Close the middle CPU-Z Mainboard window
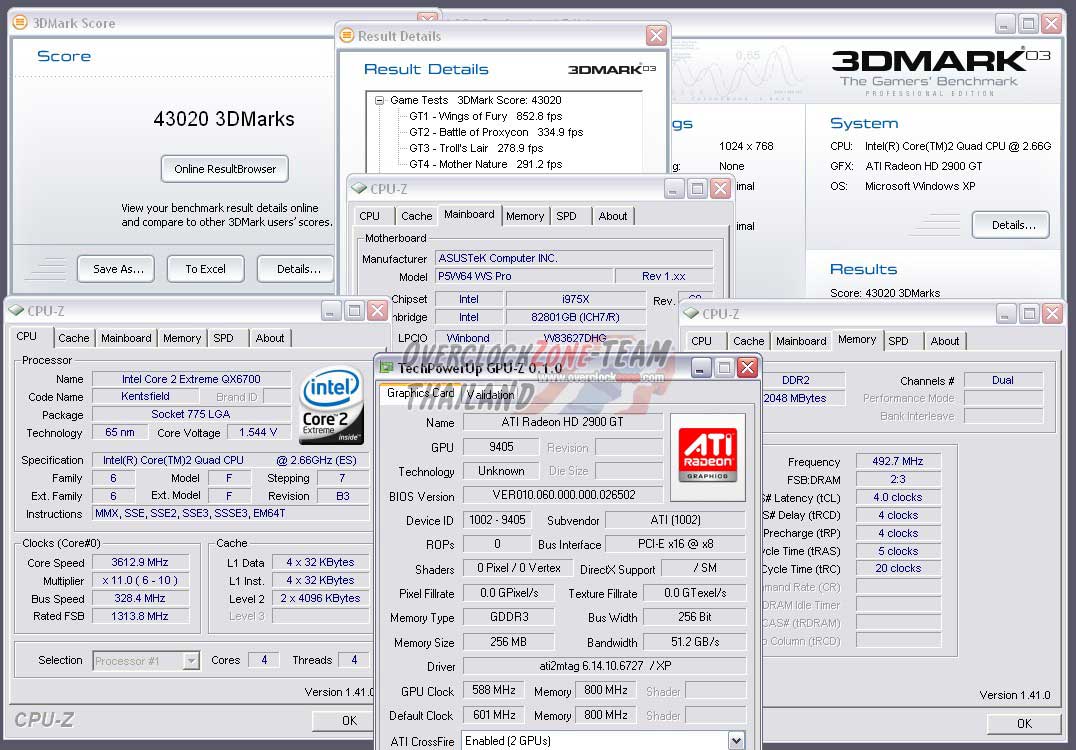 [720, 188]
